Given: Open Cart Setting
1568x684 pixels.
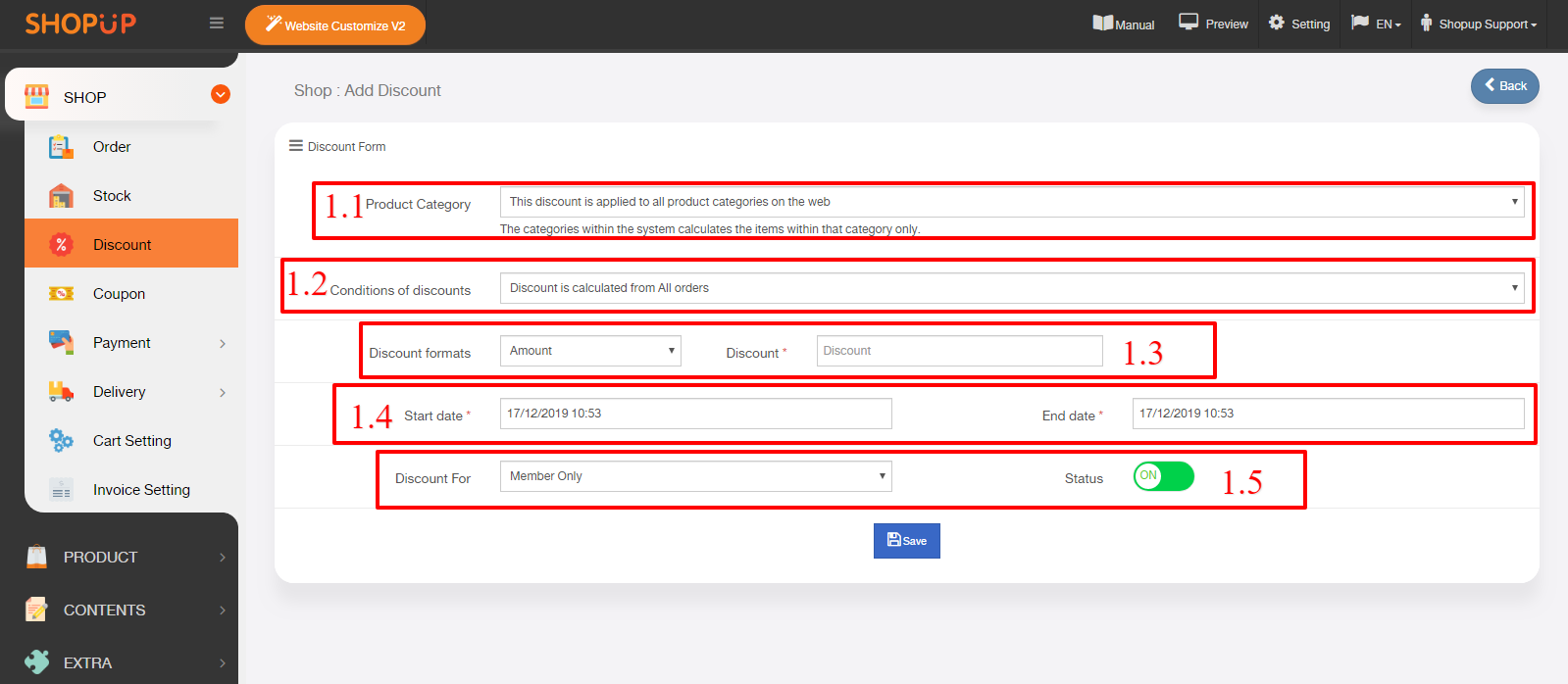Looking at the screenshot, I should 131,441.
